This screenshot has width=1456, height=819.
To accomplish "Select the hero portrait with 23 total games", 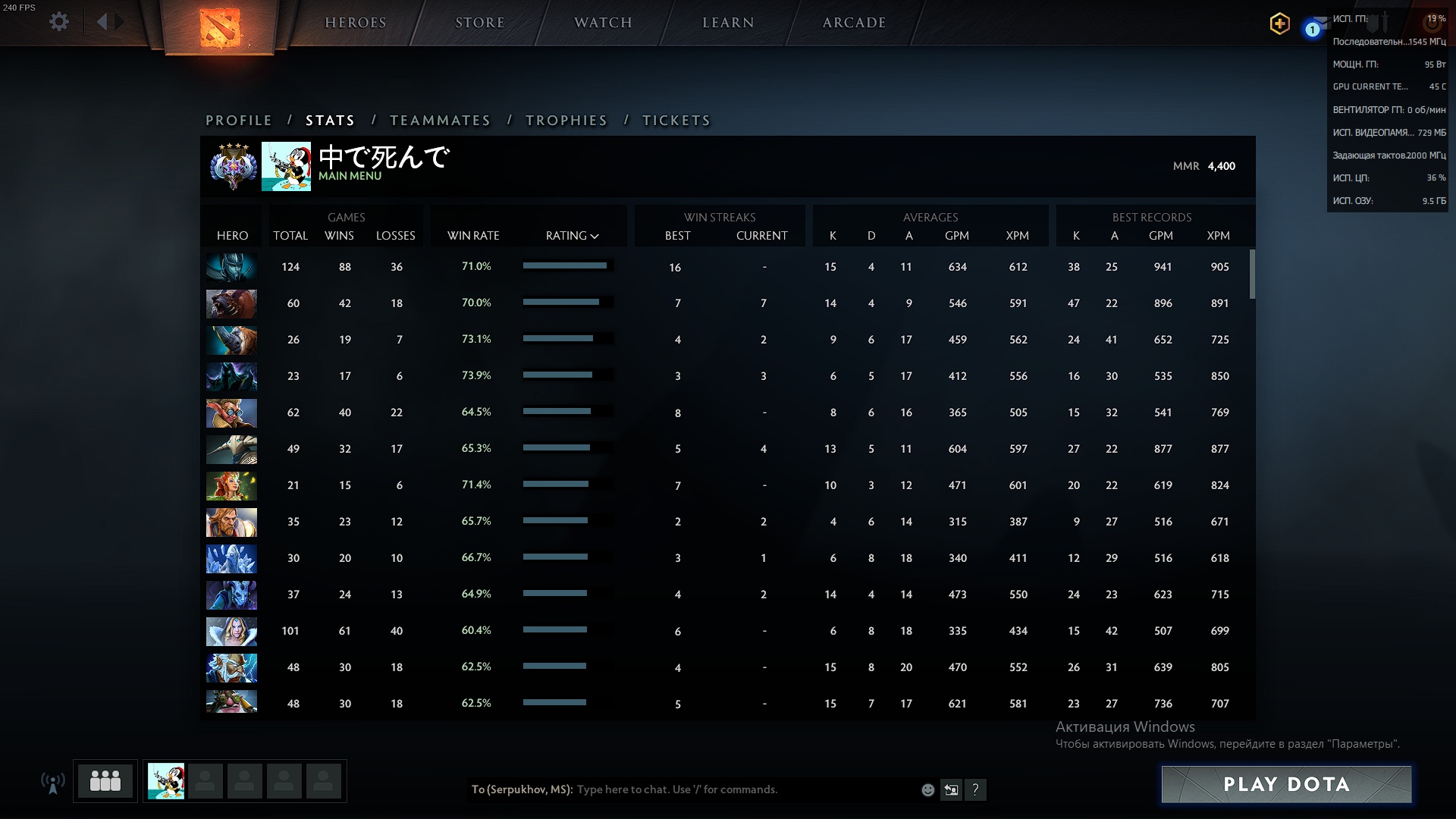I will (231, 376).
